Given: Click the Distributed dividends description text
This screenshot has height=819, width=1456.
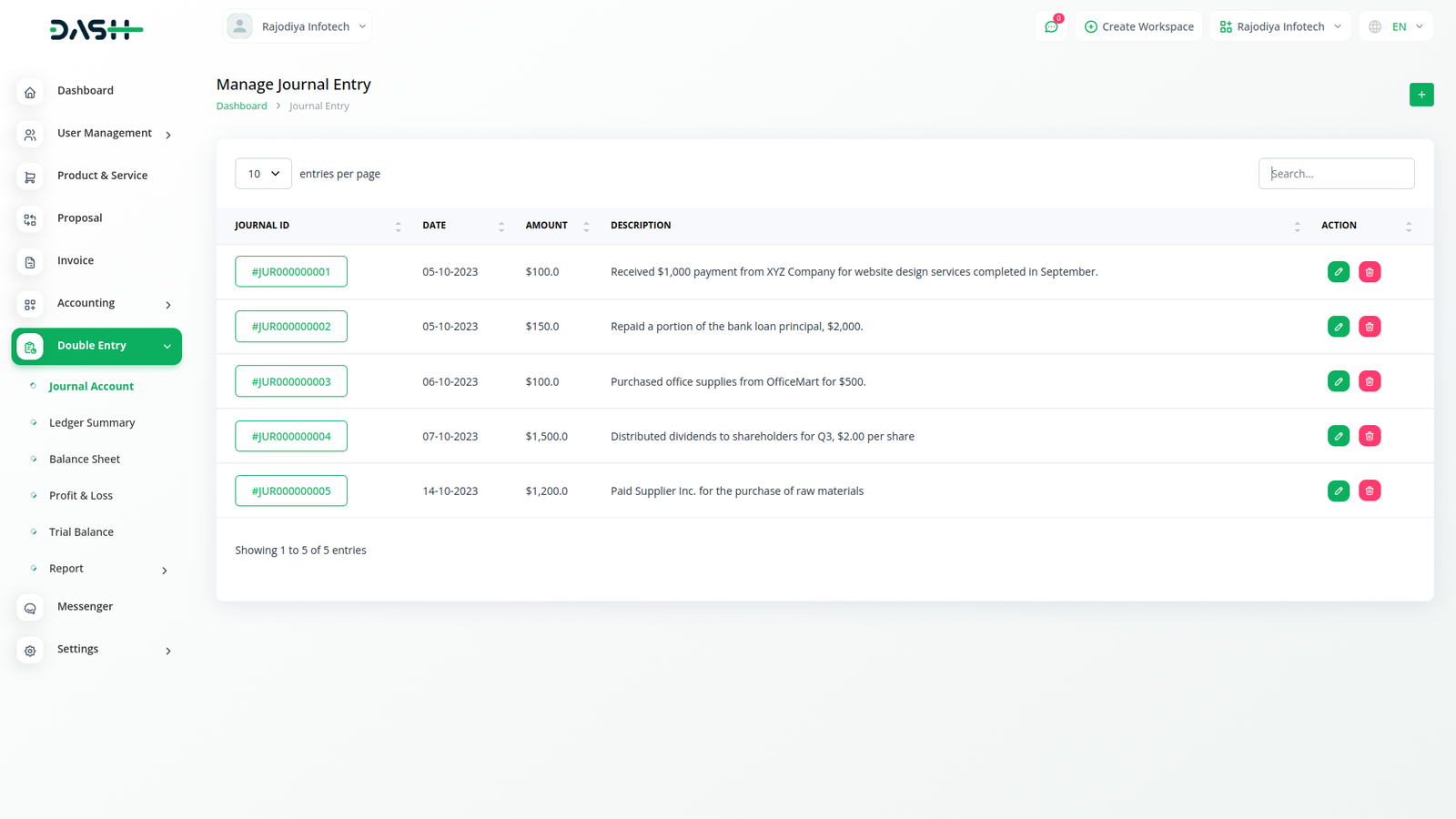Looking at the screenshot, I should pos(763,437).
